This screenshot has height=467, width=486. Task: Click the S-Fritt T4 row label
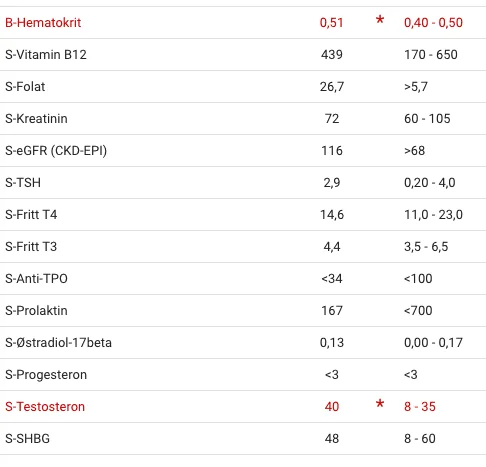(x=31, y=215)
